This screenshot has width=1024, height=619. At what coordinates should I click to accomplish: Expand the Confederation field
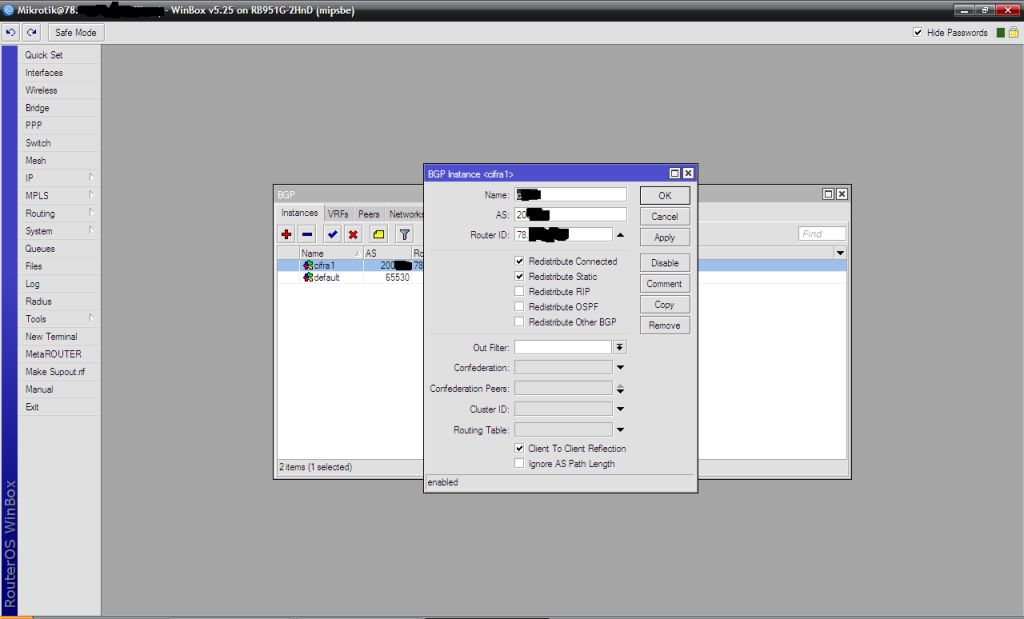pos(620,368)
